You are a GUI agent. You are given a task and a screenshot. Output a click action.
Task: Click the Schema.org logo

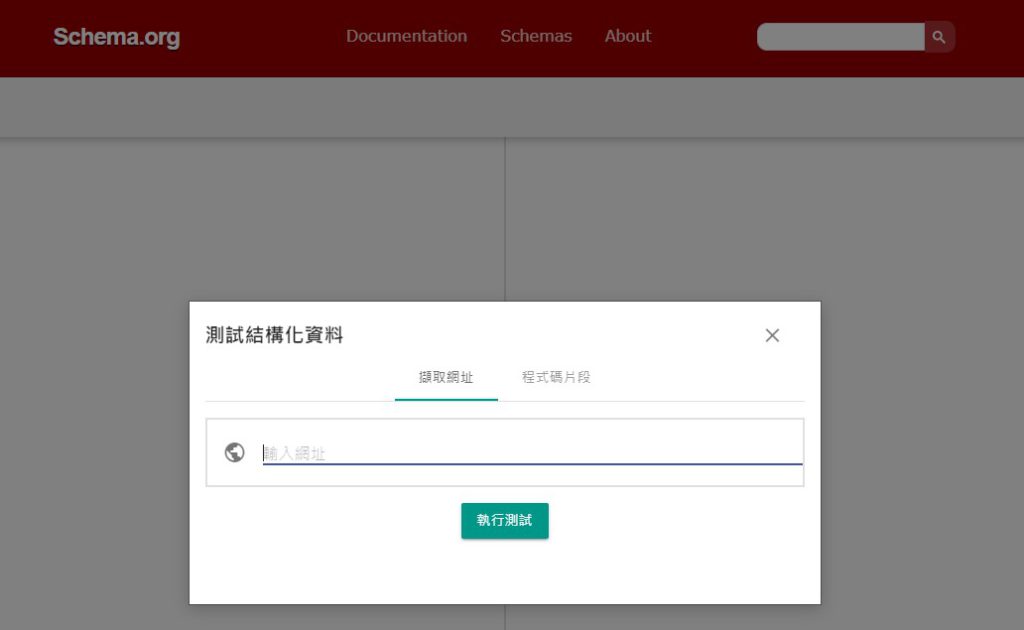tap(116, 37)
